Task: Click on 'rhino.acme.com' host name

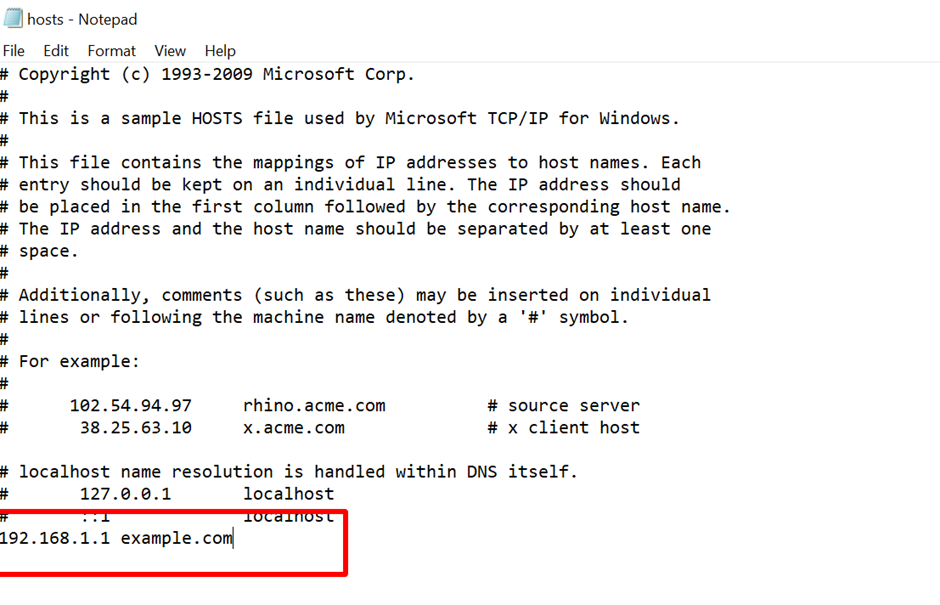Action: click(x=314, y=405)
